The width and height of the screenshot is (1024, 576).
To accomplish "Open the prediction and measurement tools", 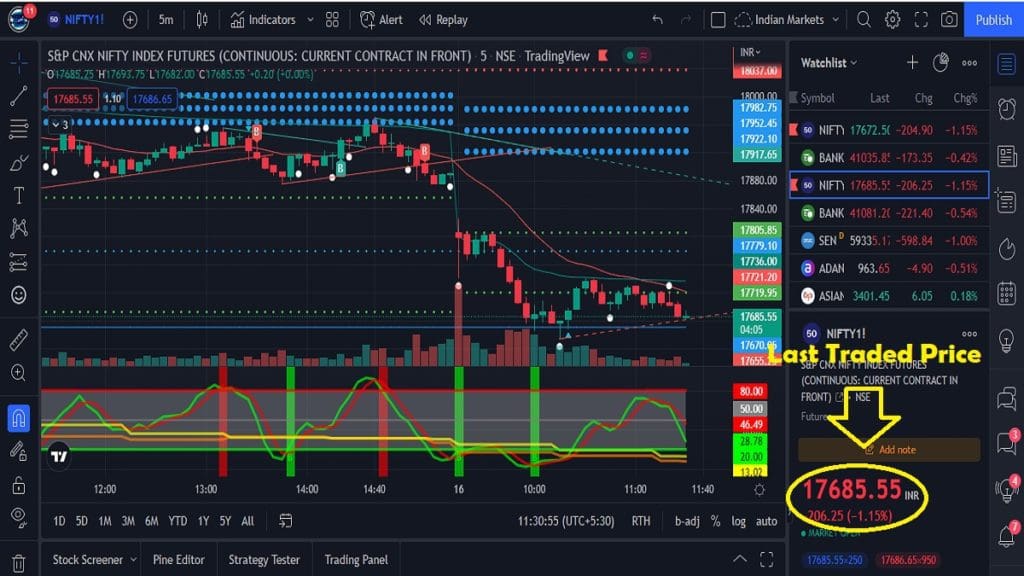I will tap(19, 262).
